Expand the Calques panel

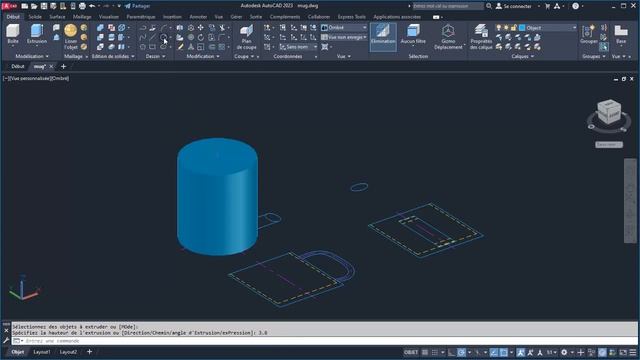coord(523,56)
